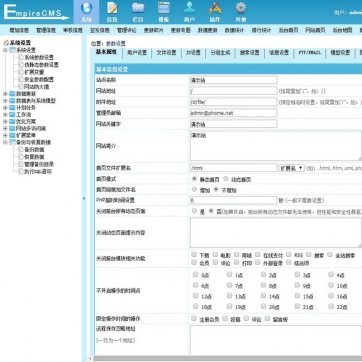This screenshot has width=362, height=362.
Task: Click folder icon beside 扩展菜单
Action: pyautogui.click(x=12, y=135)
